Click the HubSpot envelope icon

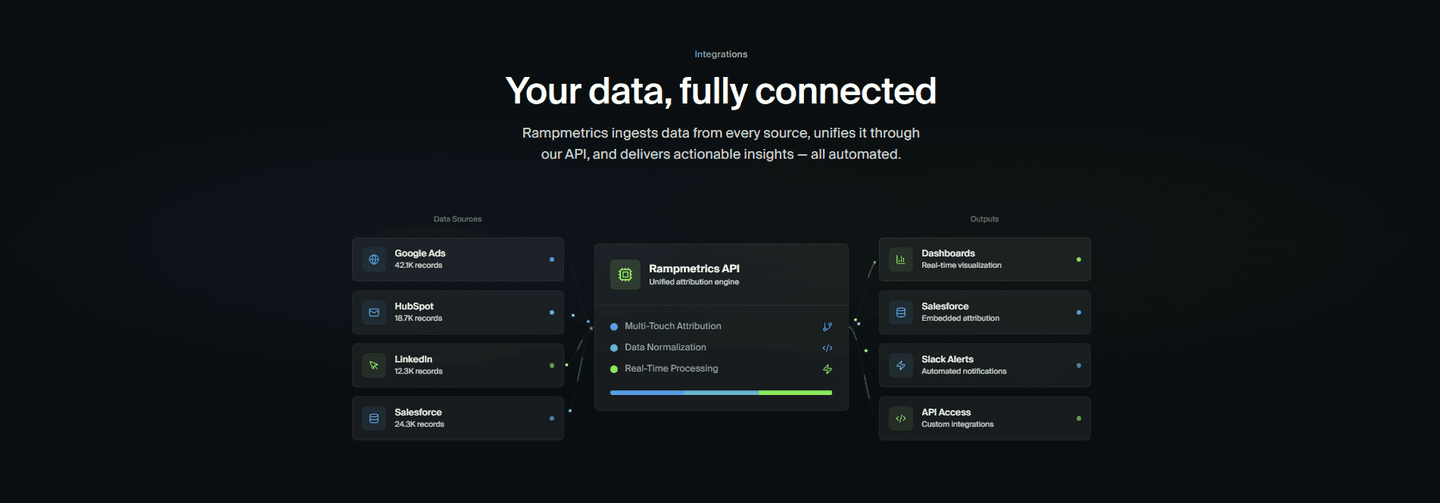374,312
